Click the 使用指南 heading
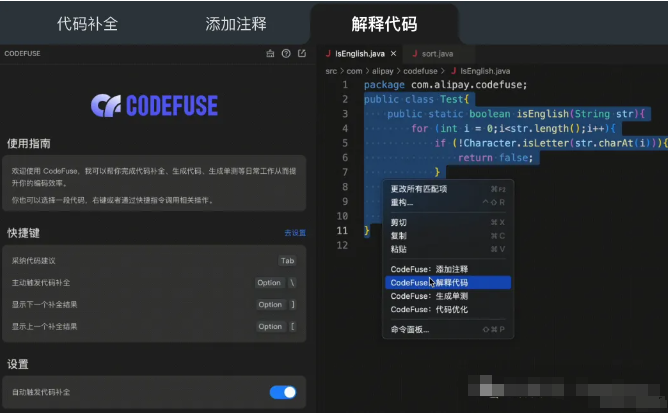The height and width of the screenshot is (413, 668). (x=29, y=144)
